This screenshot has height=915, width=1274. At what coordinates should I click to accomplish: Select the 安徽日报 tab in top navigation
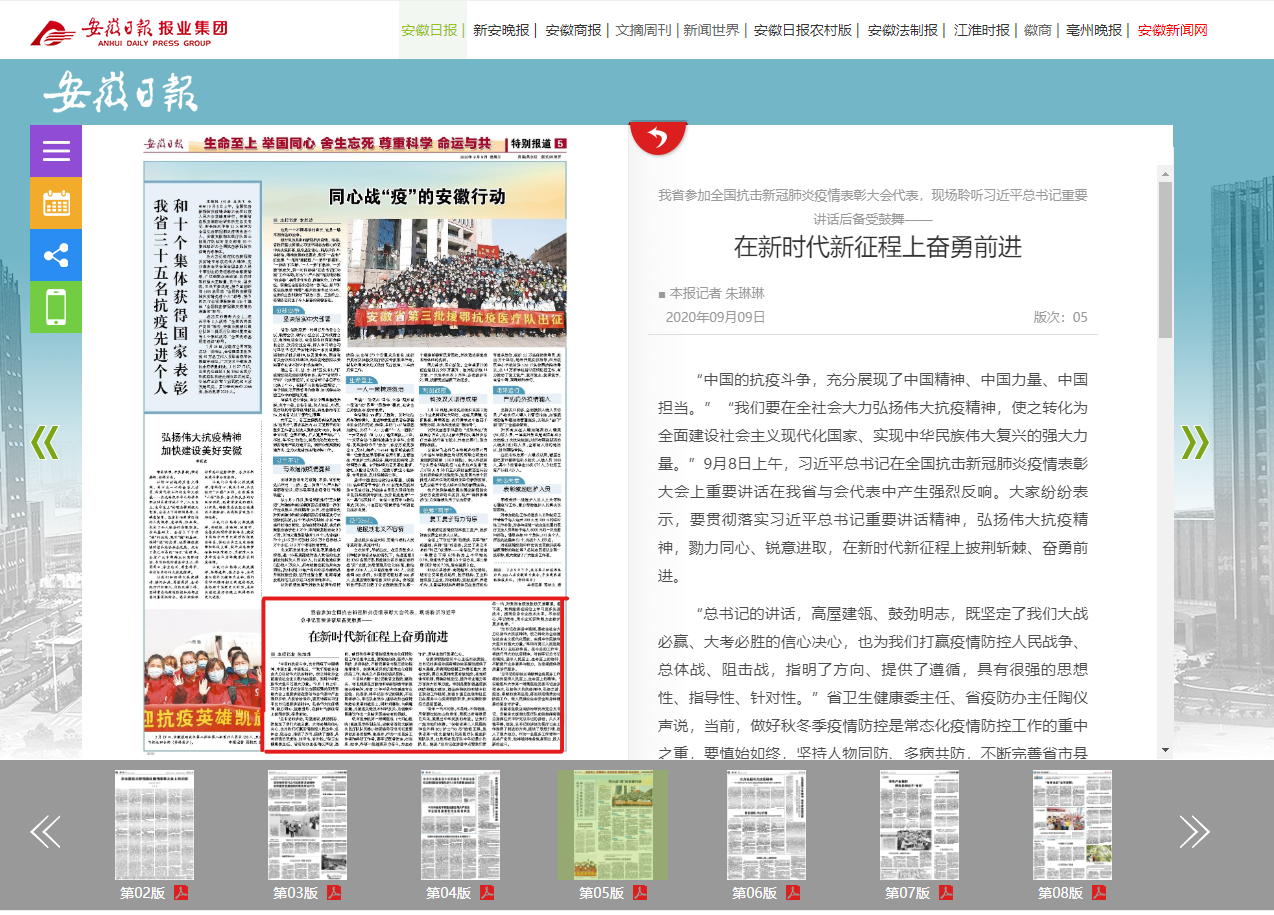[x=431, y=30]
